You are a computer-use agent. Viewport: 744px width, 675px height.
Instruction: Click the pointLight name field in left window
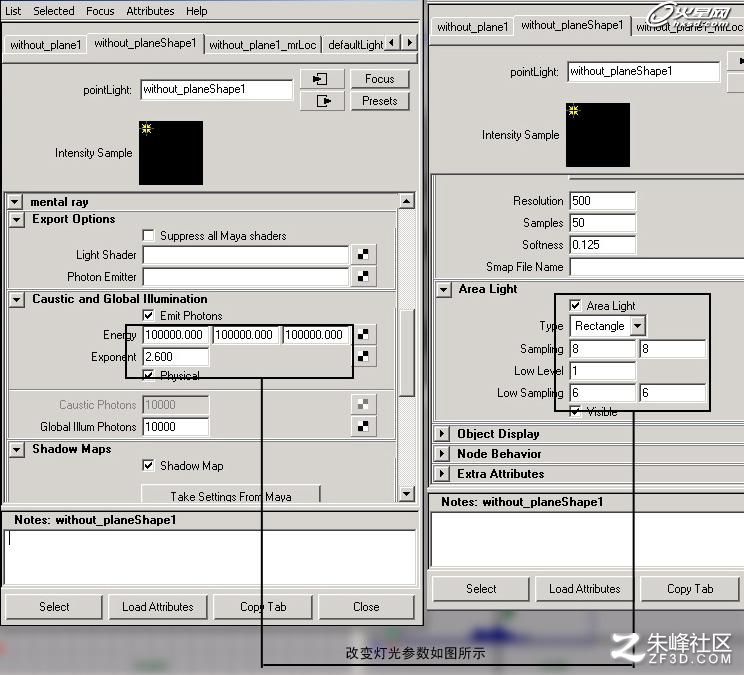(x=216, y=89)
